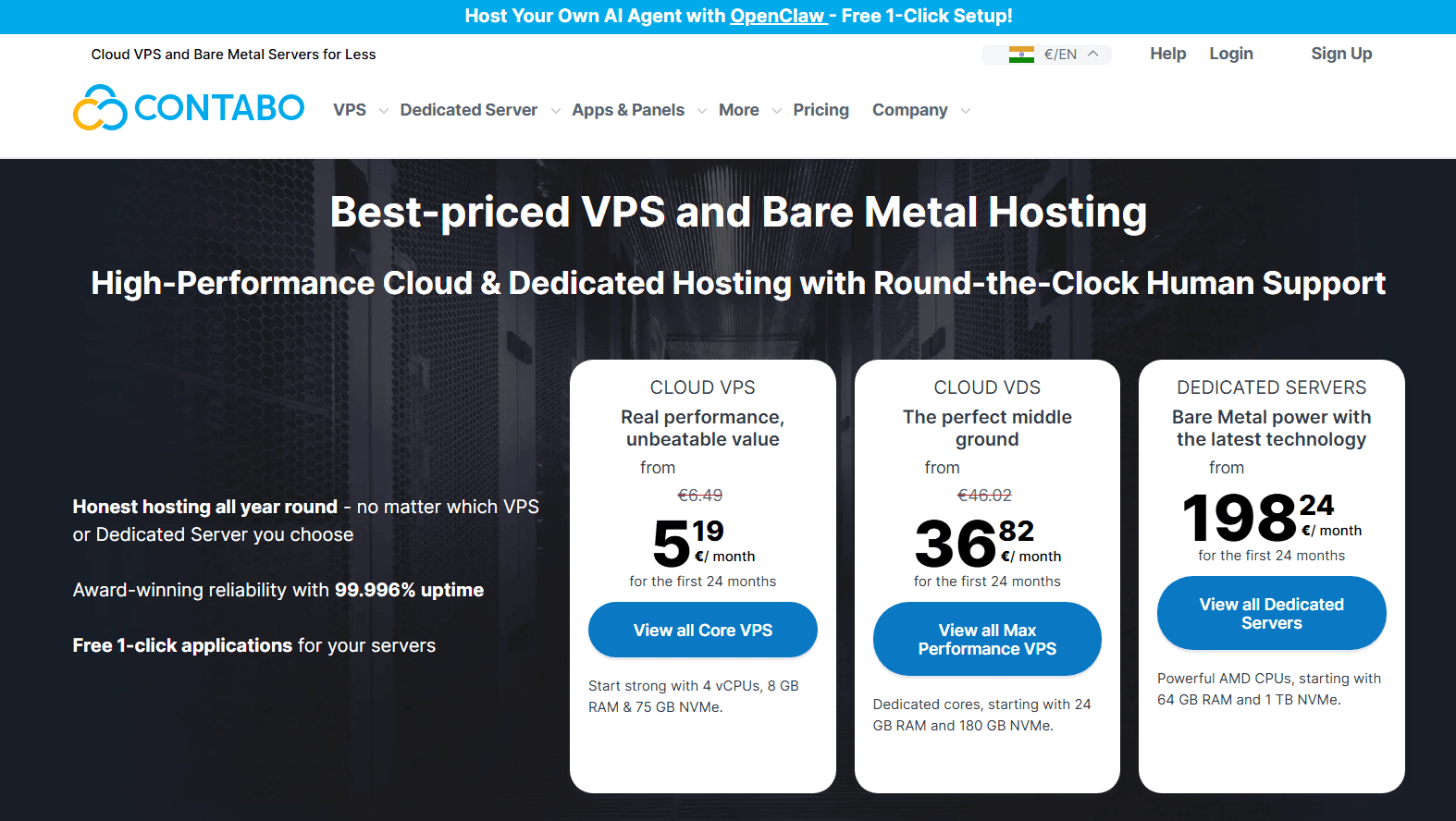This screenshot has width=1456, height=821.
Task: Collapse the chevron beside €/EN
Action: tap(1093, 54)
